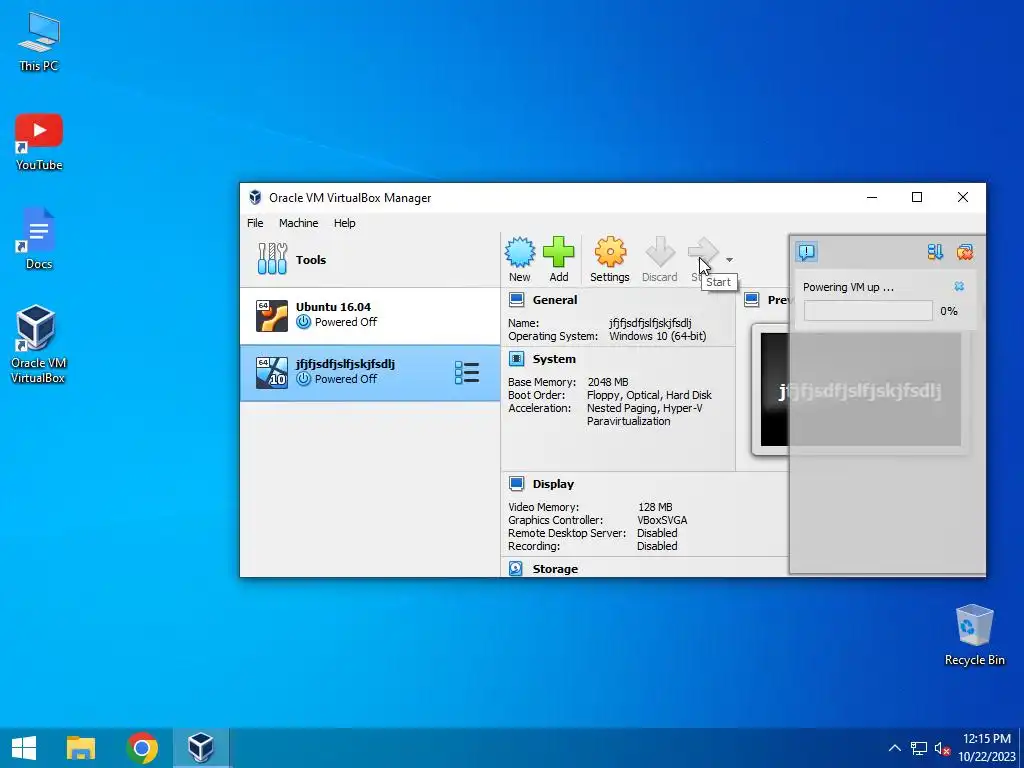The height and width of the screenshot is (768, 1024).
Task: Click the Graphics Controller VBoxSVGA value
Action: click(x=662, y=520)
